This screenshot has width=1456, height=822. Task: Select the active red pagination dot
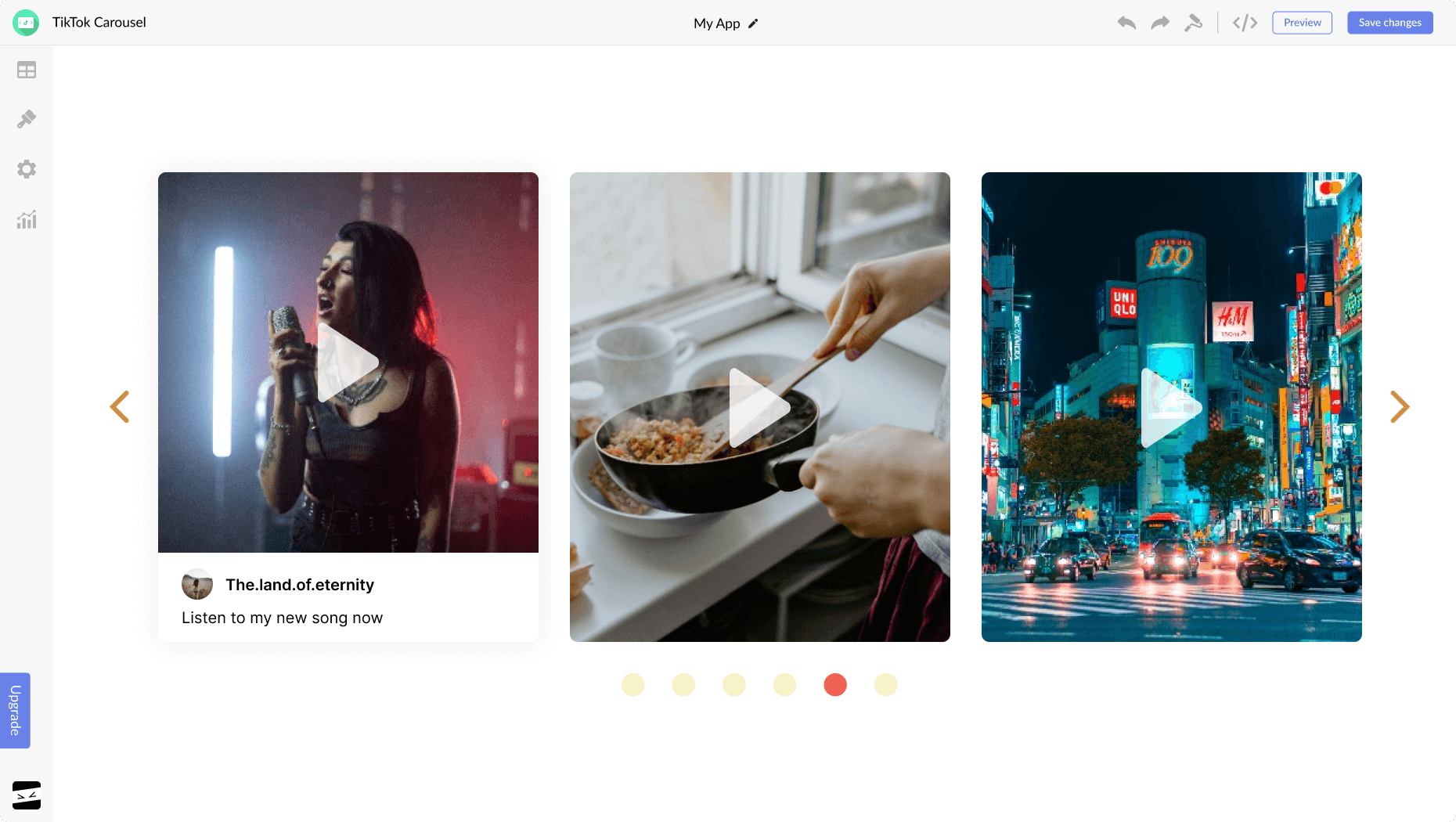835,685
